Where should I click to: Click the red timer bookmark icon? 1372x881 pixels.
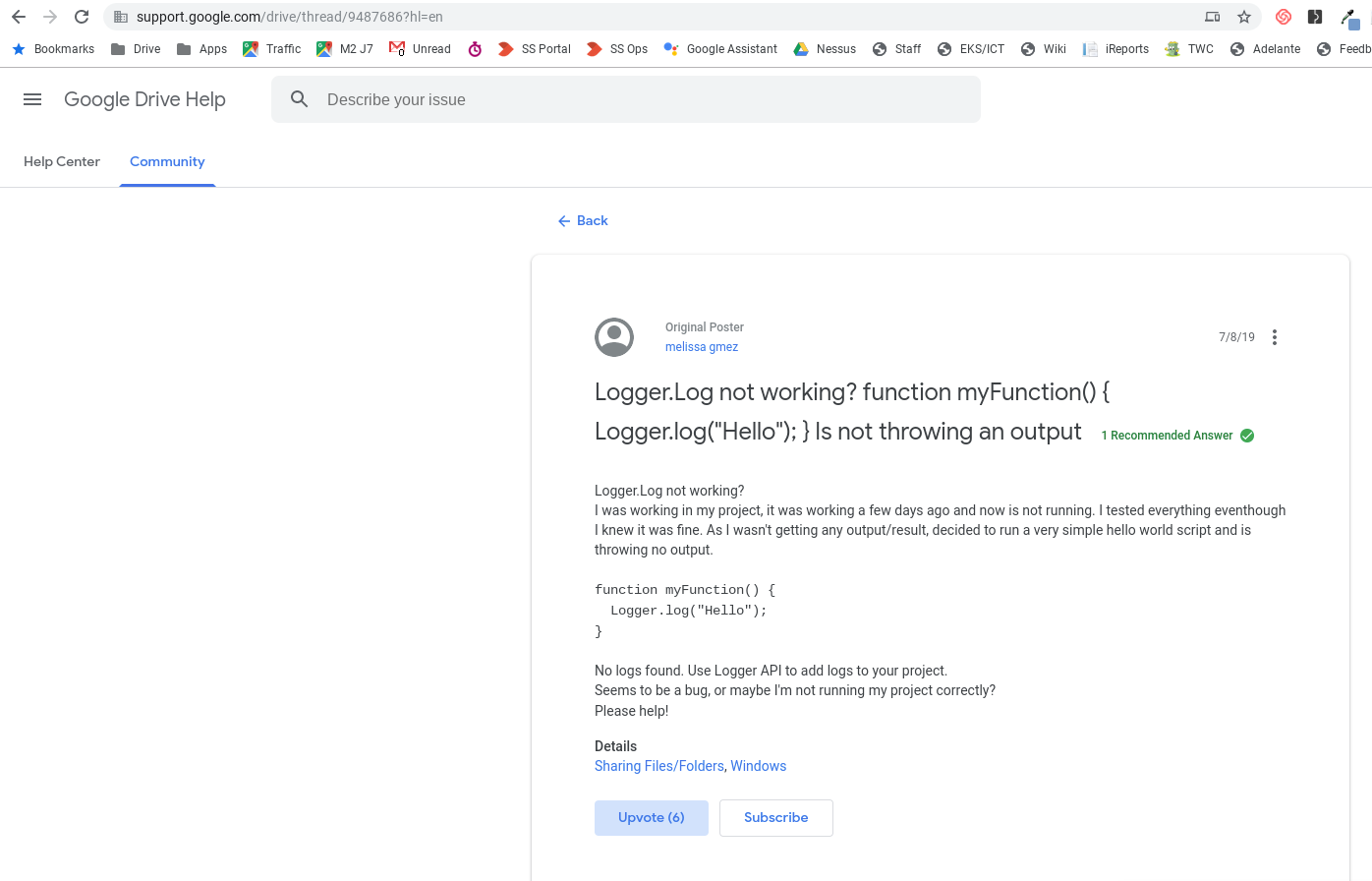475,48
